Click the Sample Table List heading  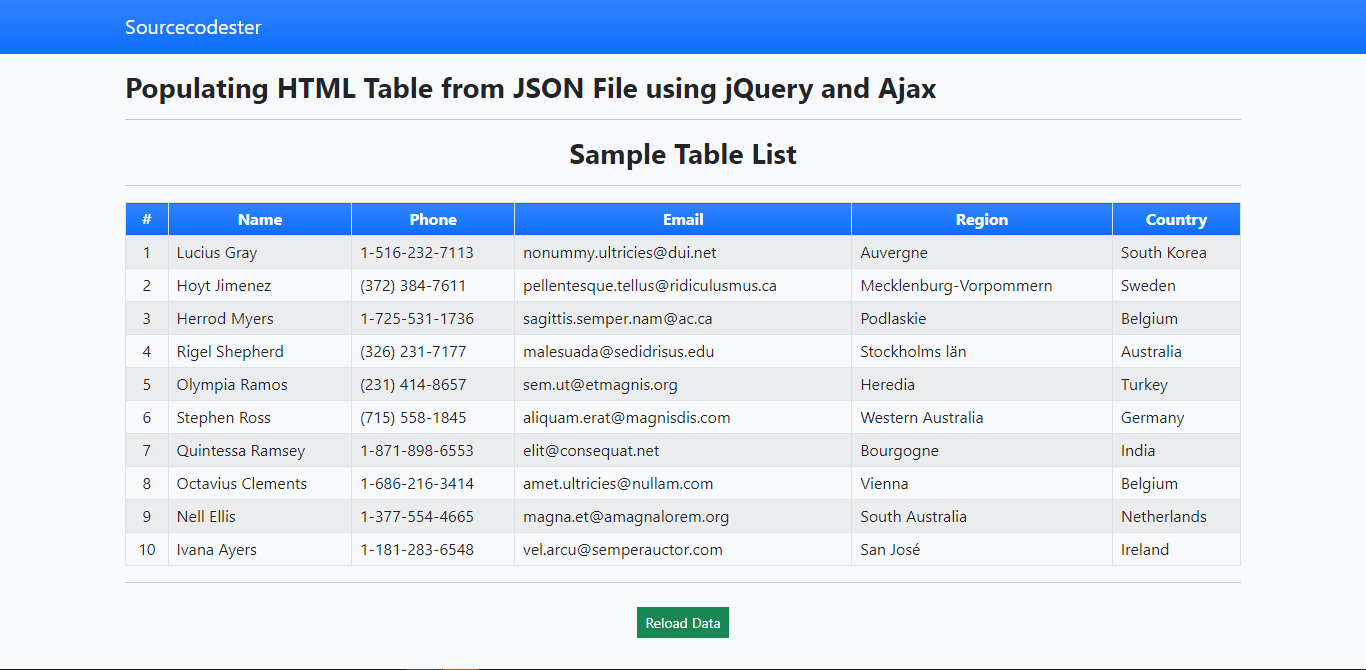(x=683, y=154)
